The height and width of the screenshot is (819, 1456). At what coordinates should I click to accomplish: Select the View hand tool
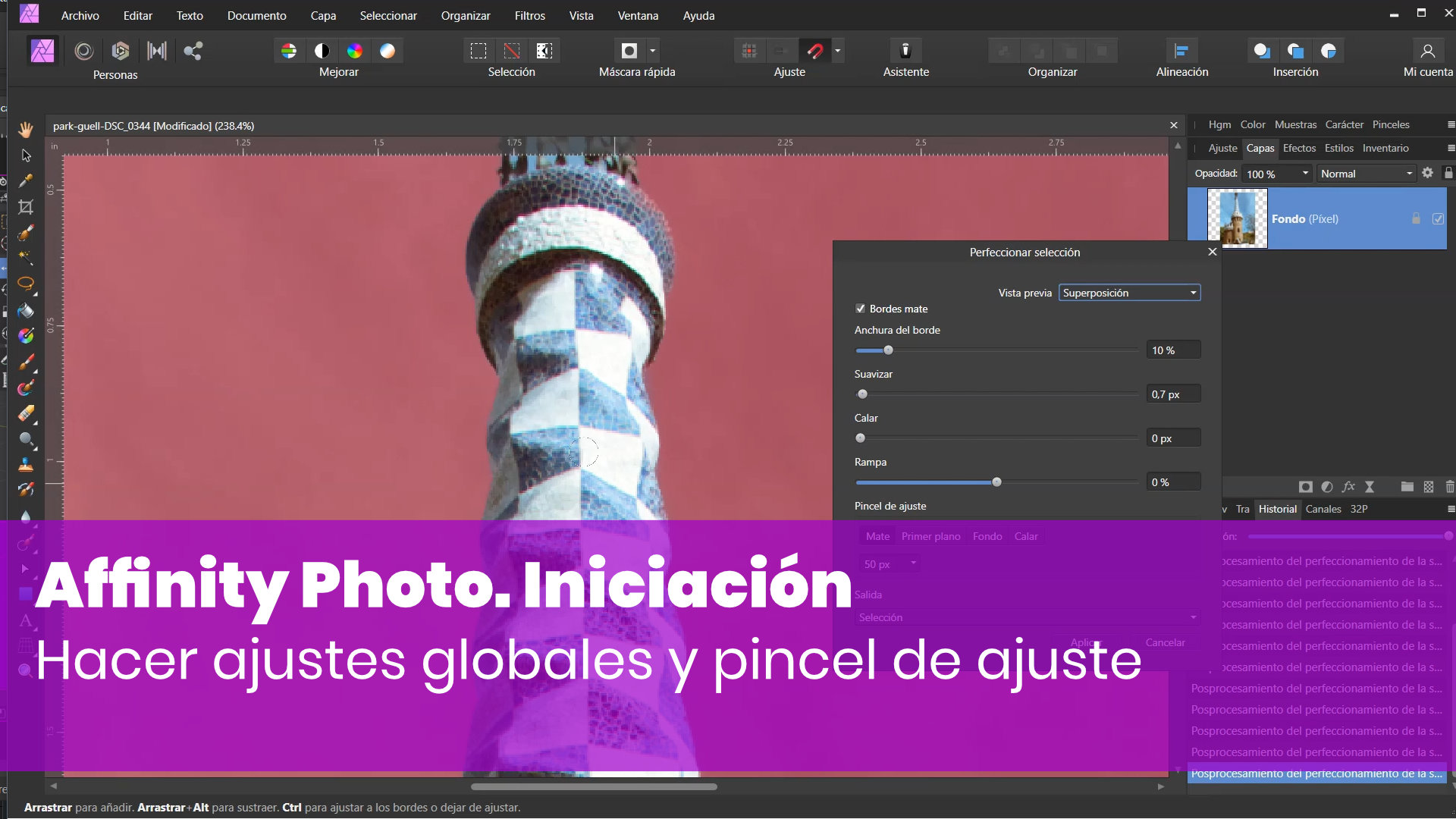pyautogui.click(x=26, y=130)
